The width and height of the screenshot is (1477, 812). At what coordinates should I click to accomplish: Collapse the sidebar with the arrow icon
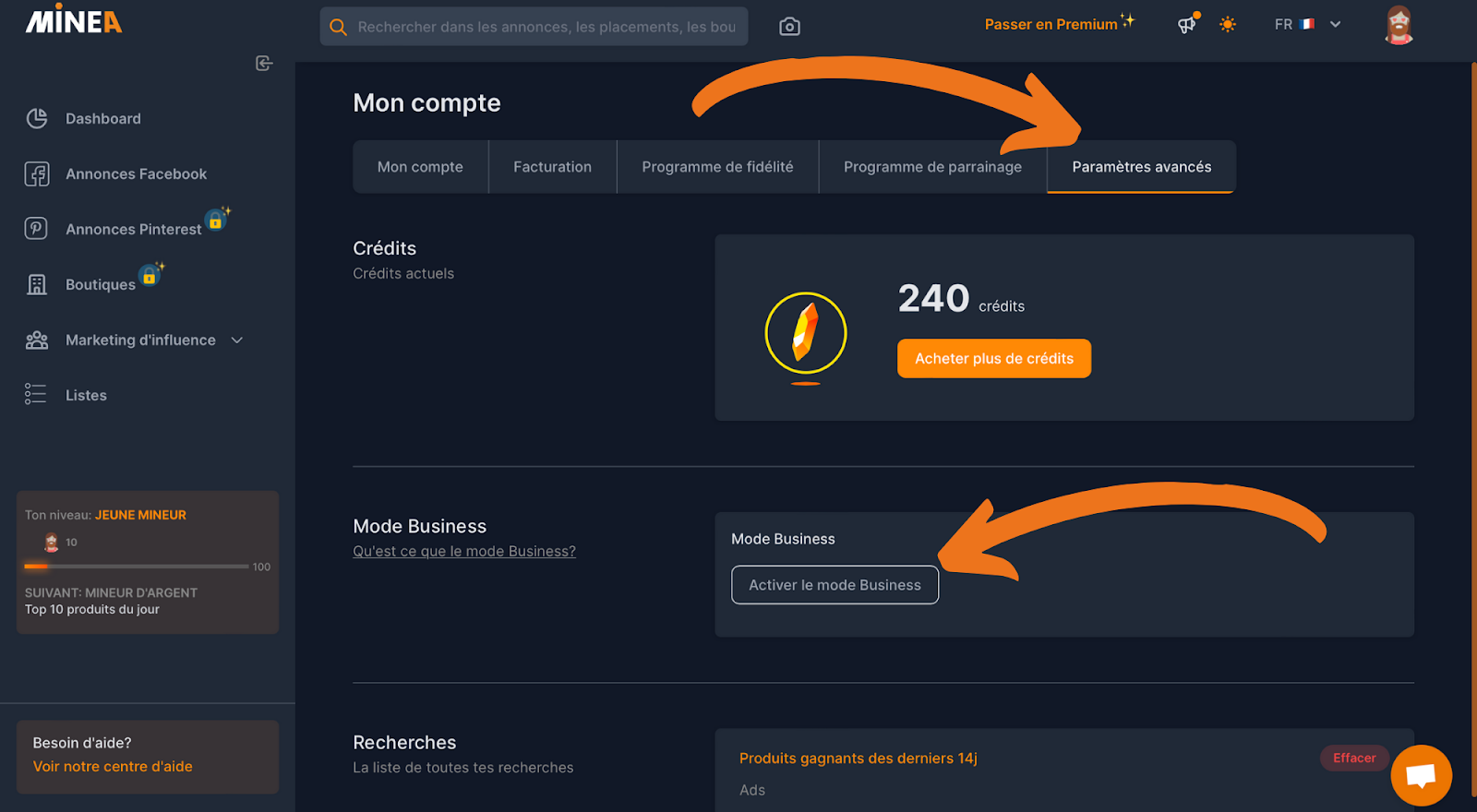(x=264, y=63)
